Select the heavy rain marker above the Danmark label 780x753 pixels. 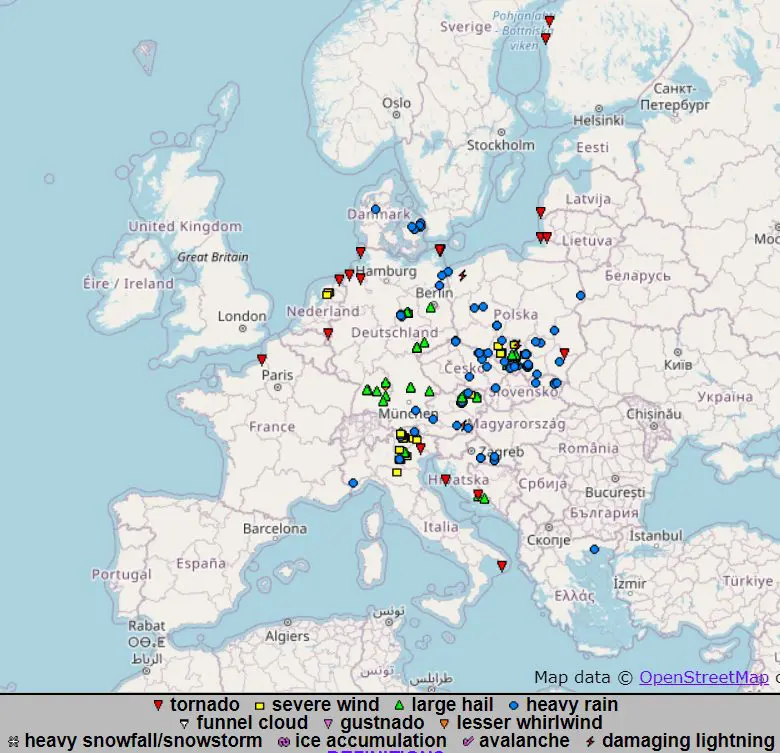376,209
